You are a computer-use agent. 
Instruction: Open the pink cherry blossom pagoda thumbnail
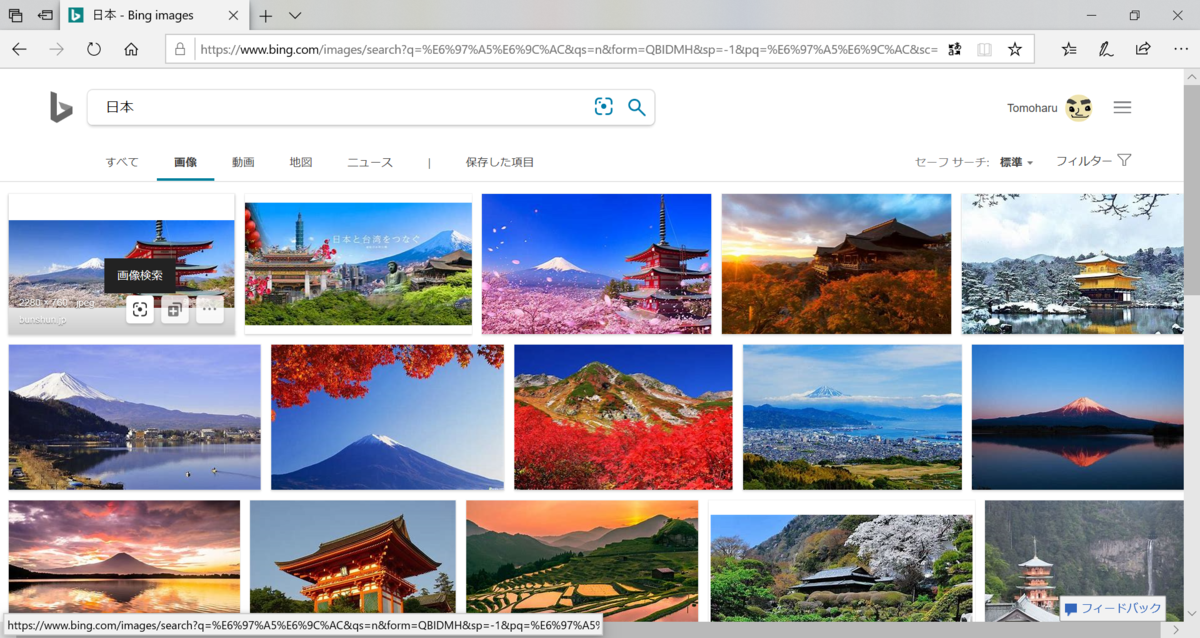596,264
